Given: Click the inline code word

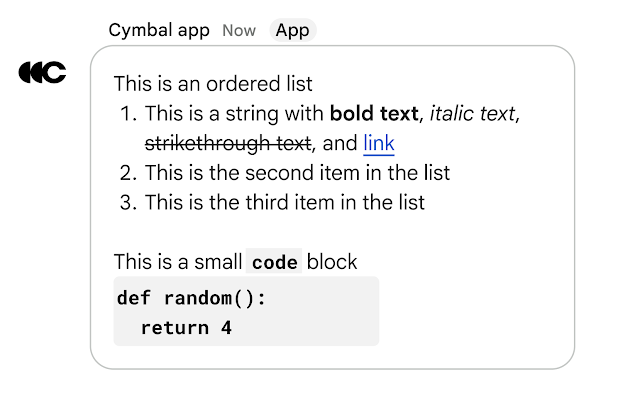Looking at the screenshot, I should [x=275, y=262].
